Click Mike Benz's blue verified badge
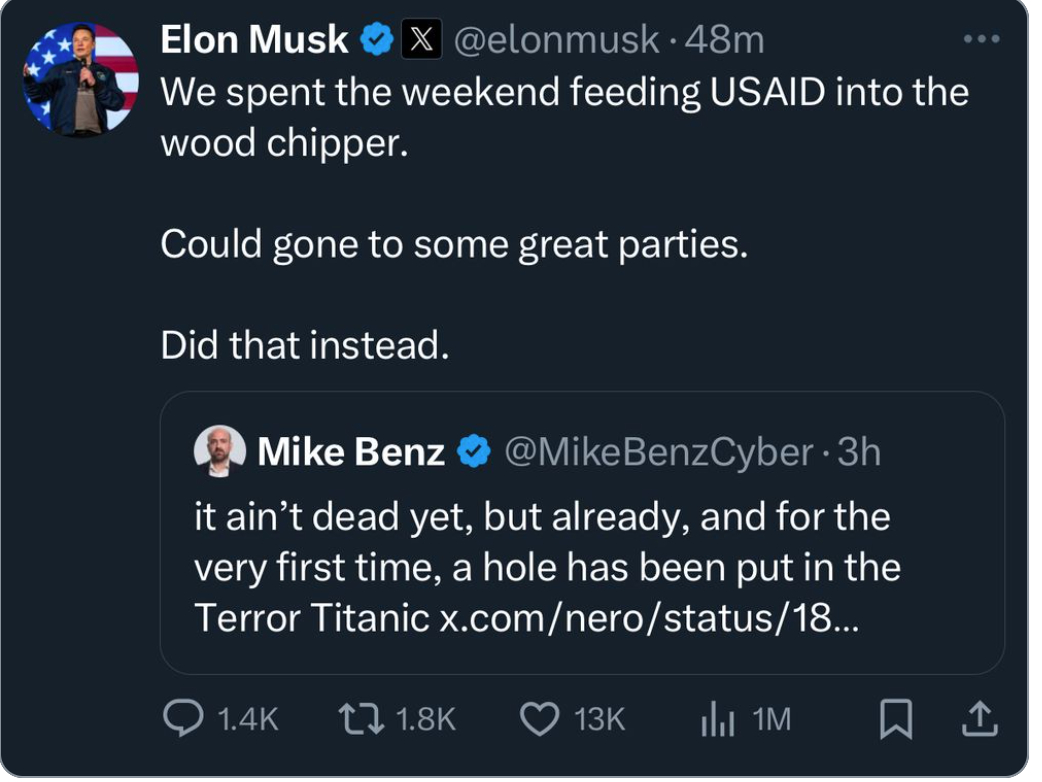The image size is (1042, 782). [474, 453]
